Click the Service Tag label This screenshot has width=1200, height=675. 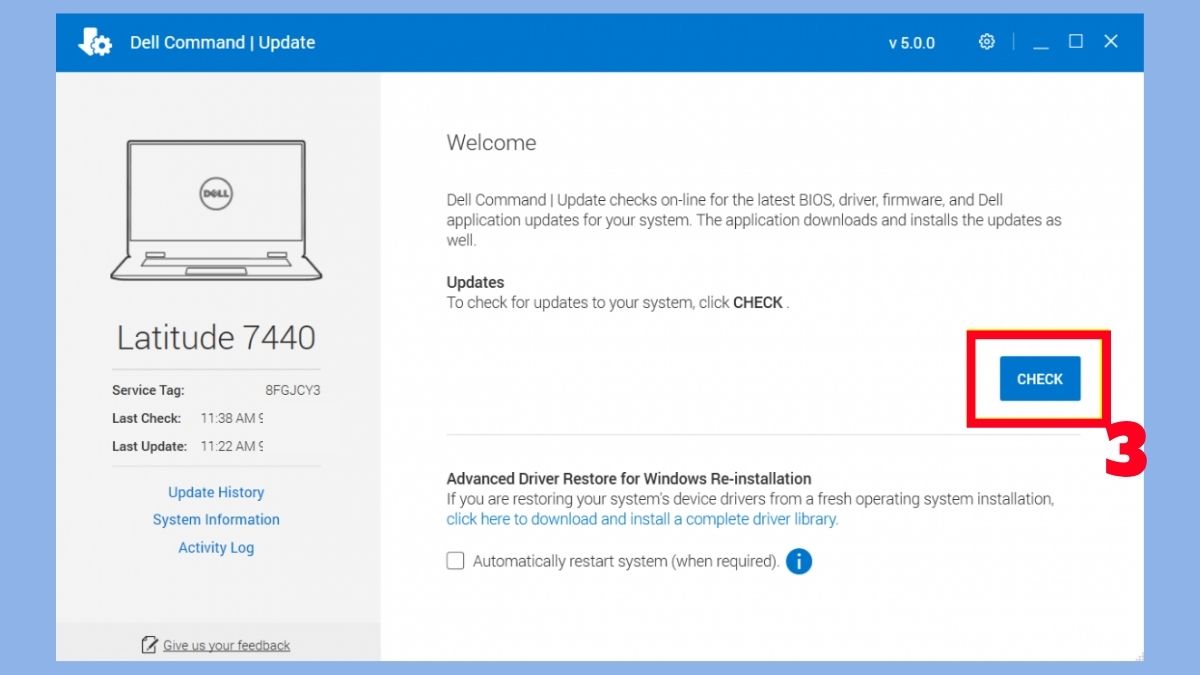click(x=148, y=391)
